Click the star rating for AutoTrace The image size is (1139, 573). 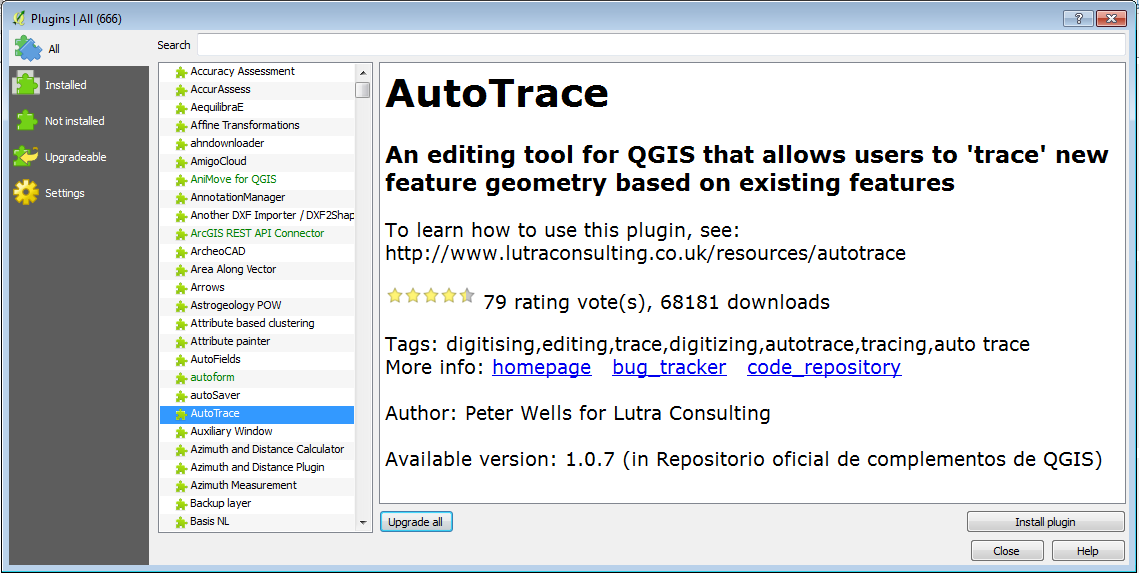pos(430,295)
